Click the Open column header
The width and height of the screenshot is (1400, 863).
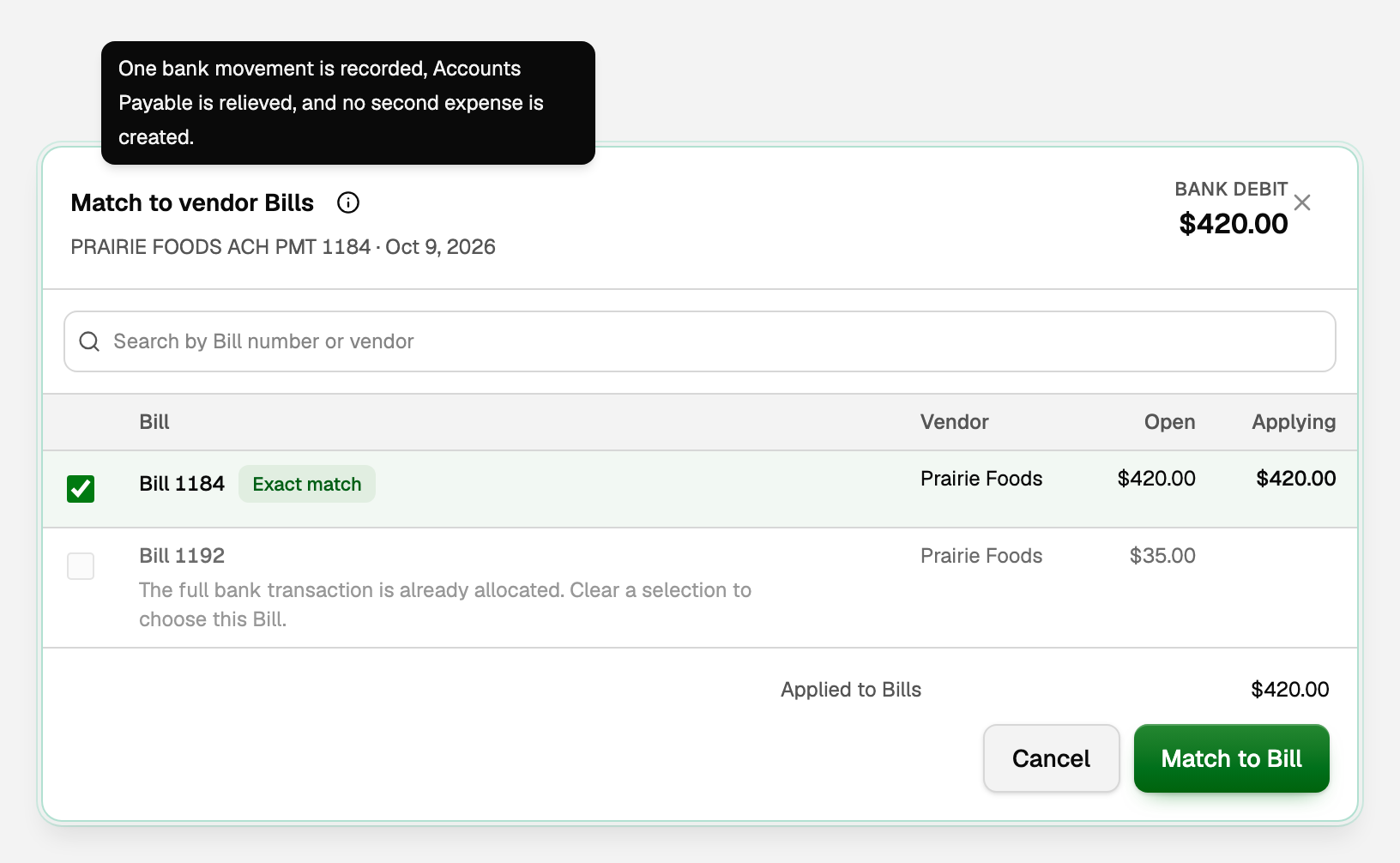point(1170,422)
